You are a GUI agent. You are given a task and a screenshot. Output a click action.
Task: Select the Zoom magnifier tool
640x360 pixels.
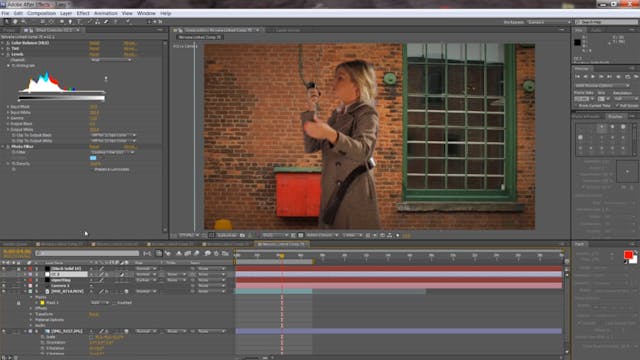[x=24, y=22]
